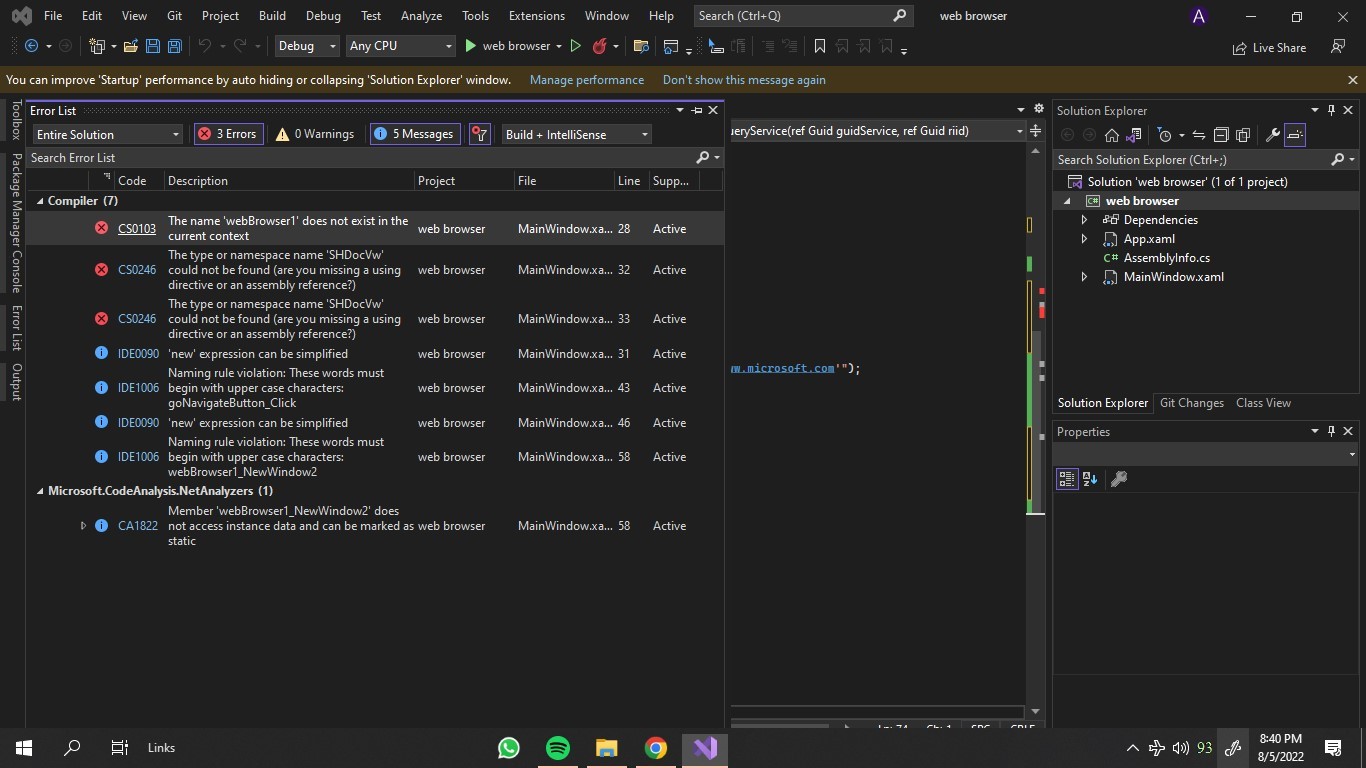This screenshot has width=1366, height=768.
Task: Click the Pending Changes Filter clock icon
Action: tap(1164, 135)
